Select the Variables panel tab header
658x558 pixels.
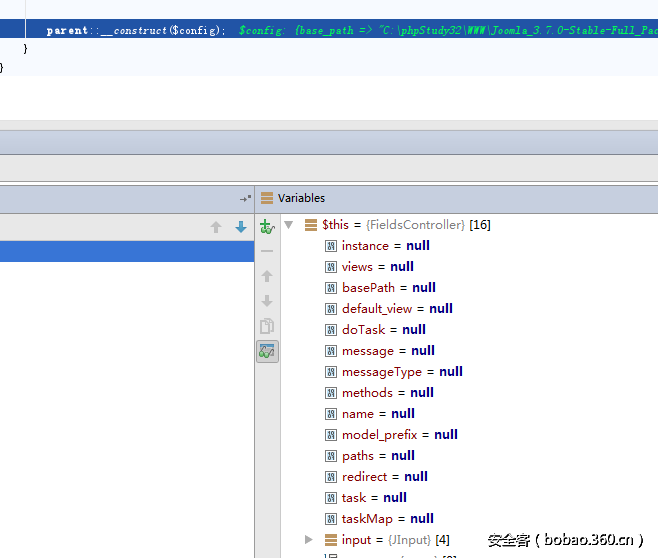(x=300, y=198)
